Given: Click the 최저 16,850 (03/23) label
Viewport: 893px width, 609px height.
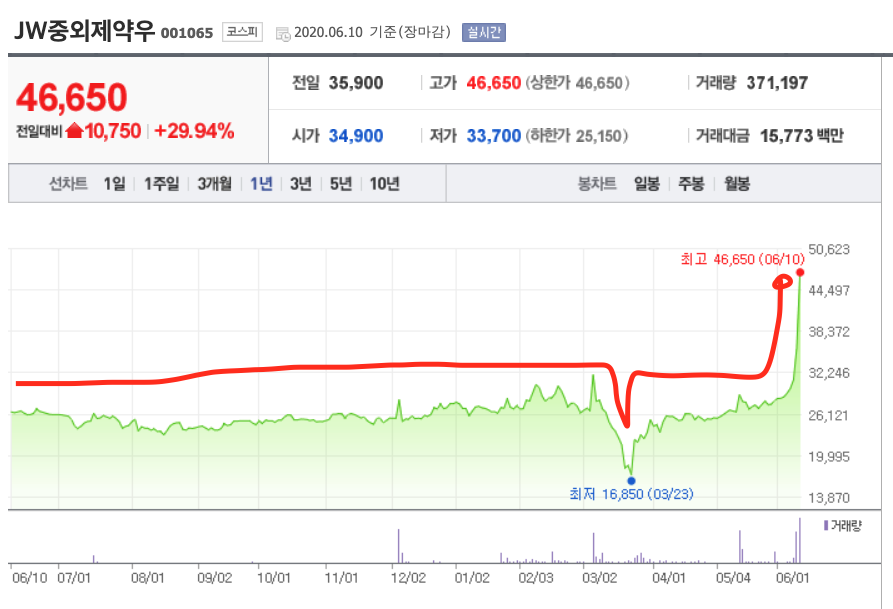Looking at the screenshot, I should [632, 494].
